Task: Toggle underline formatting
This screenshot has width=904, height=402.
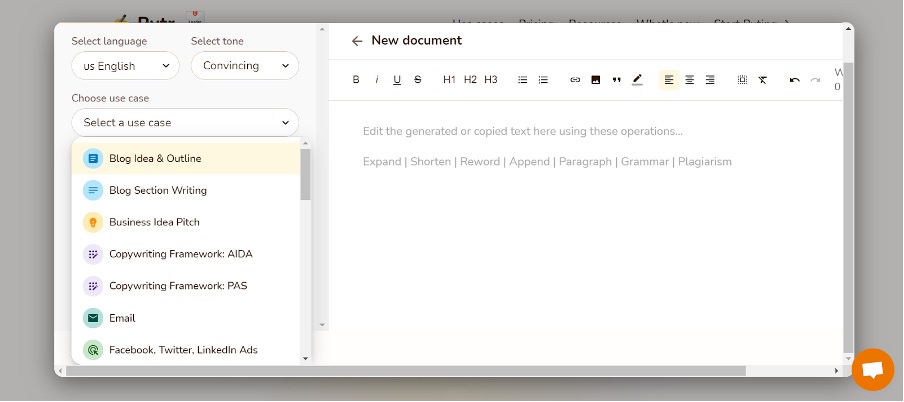Action: coord(397,80)
